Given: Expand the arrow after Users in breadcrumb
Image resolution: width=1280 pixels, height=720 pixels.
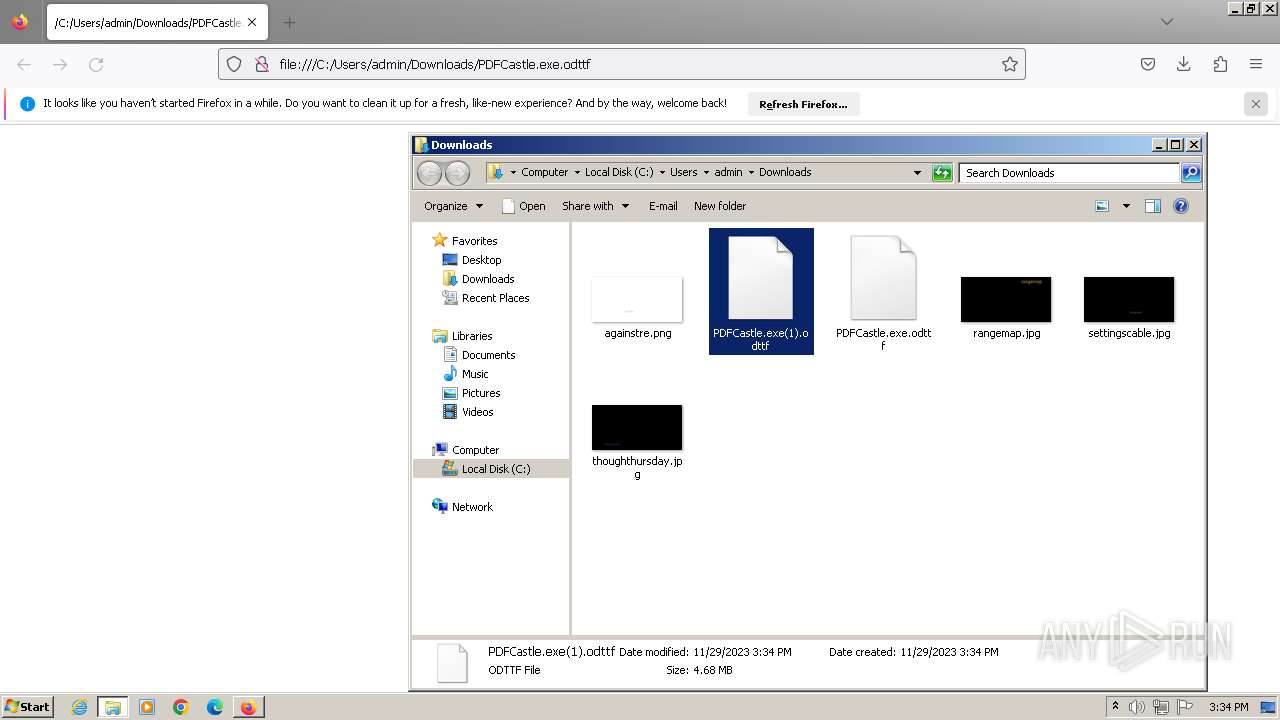Looking at the screenshot, I should [x=705, y=172].
